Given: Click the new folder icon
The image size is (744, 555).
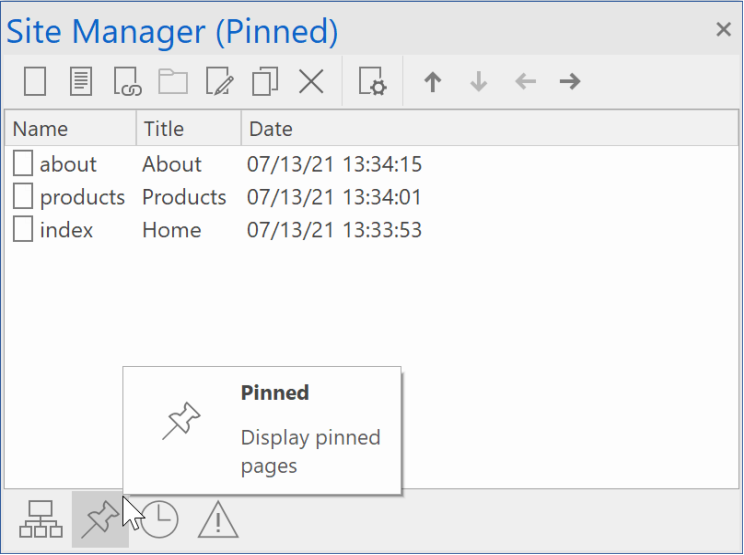Looking at the screenshot, I should pos(173,82).
